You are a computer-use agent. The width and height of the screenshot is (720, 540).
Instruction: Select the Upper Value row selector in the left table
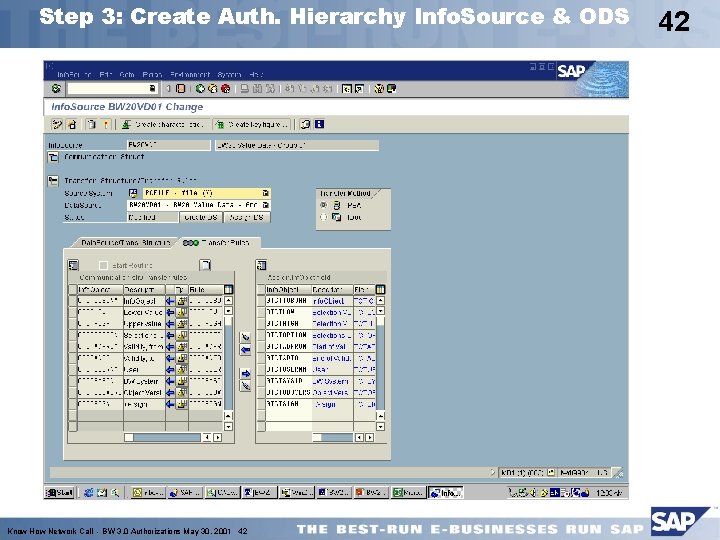73,324
